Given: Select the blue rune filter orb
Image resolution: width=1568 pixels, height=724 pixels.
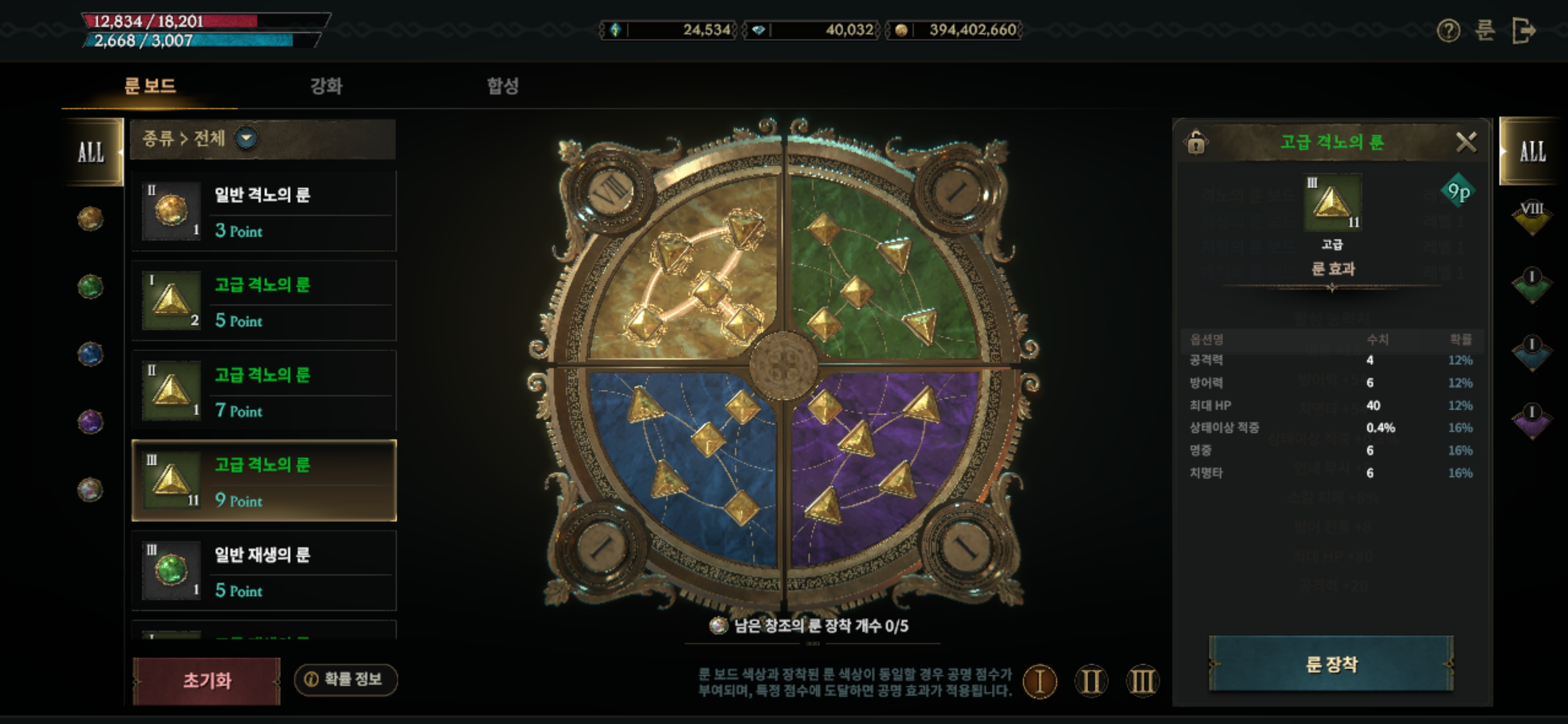Looking at the screenshot, I should coord(90,354).
